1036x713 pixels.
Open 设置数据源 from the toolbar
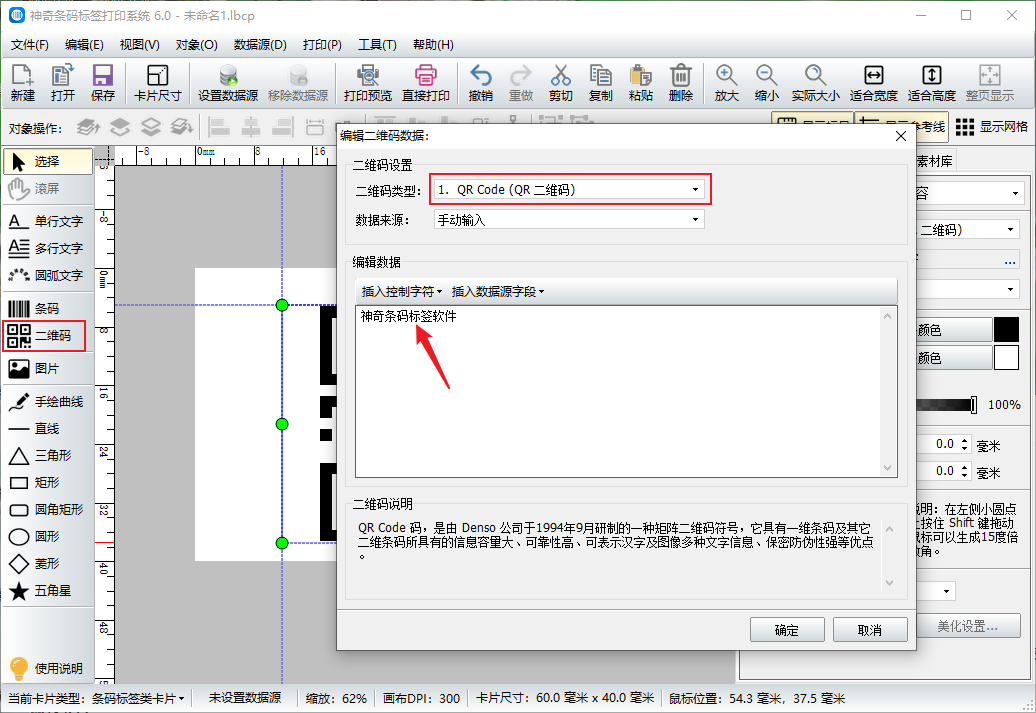tap(228, 83)
